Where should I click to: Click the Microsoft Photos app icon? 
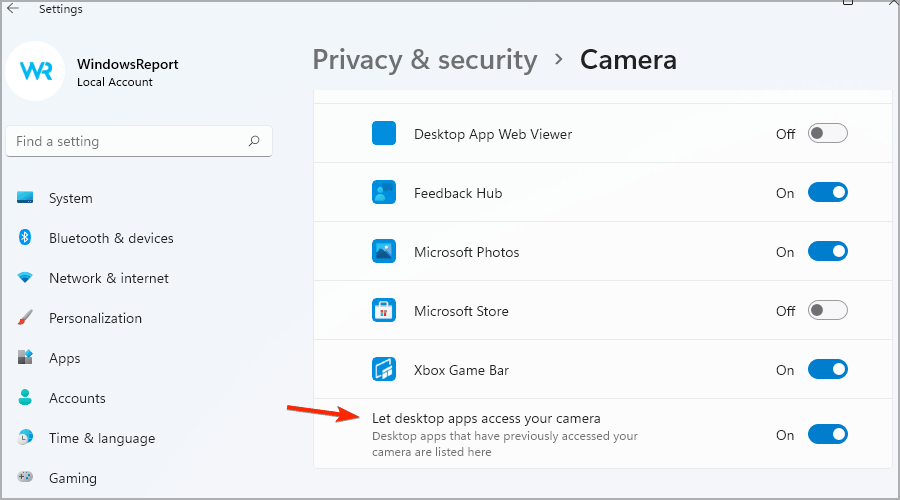383,251
